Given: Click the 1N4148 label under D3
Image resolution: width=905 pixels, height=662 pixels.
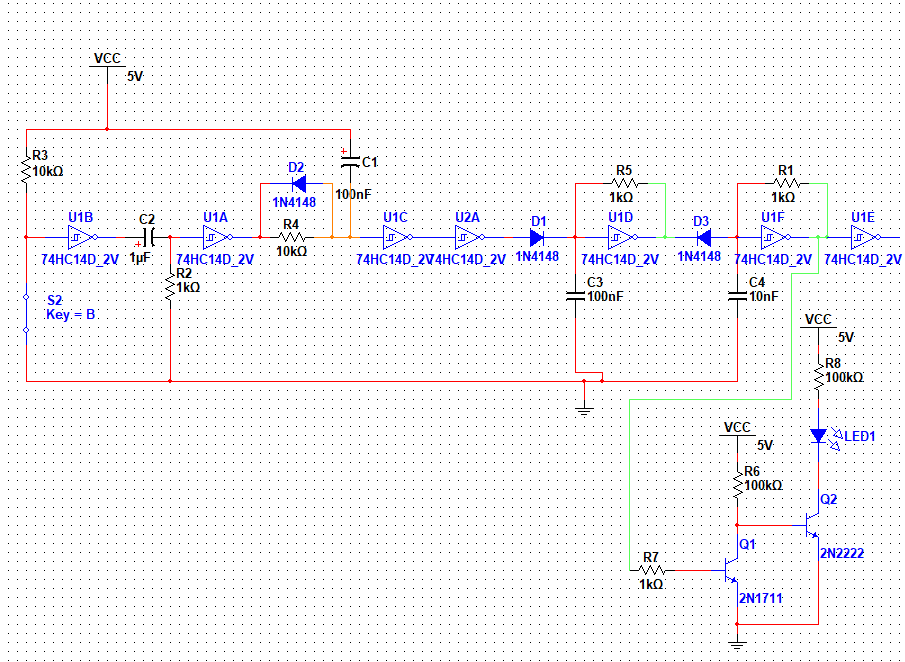Looking at the screenshot, I should point(699,256).
